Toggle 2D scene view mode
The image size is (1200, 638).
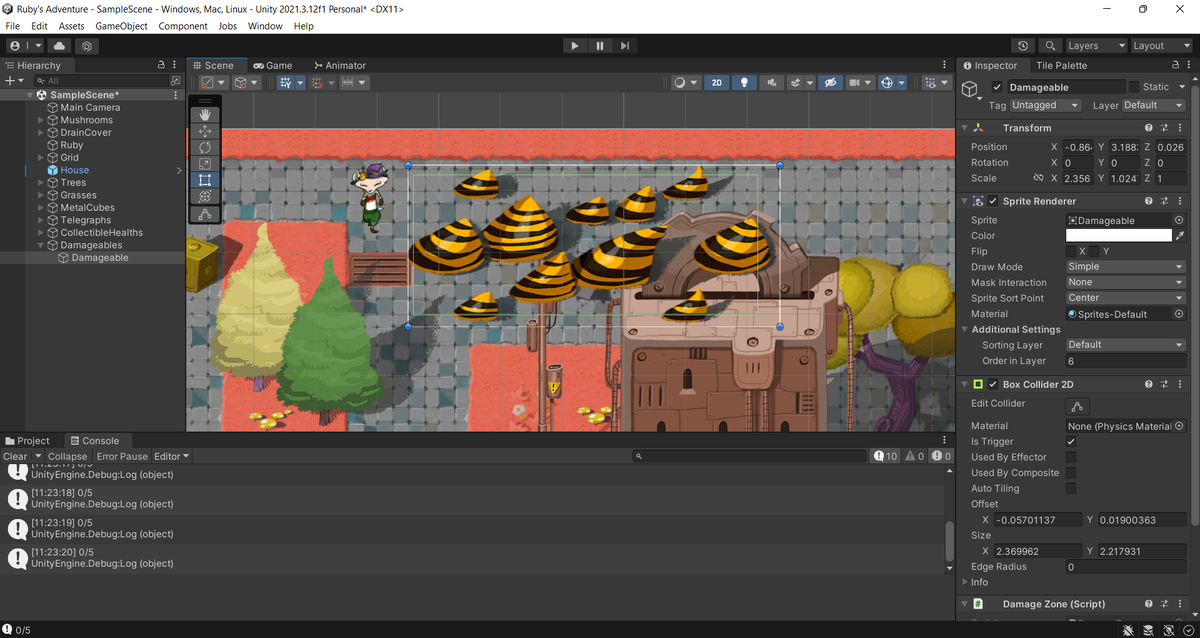click(x=717, y=83)
